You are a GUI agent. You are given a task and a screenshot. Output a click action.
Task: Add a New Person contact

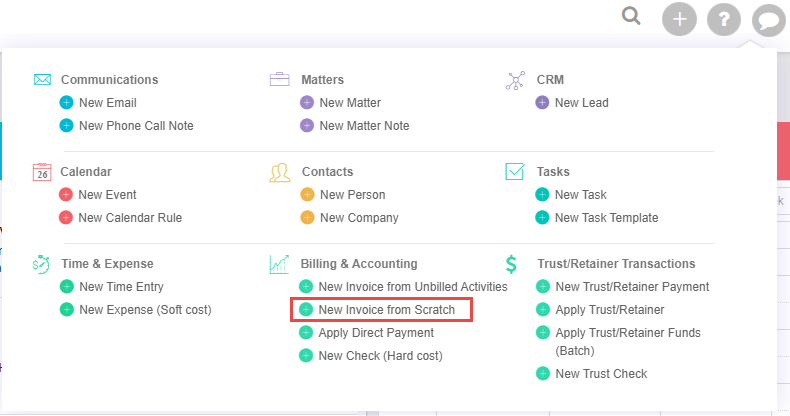coord(353,194)
